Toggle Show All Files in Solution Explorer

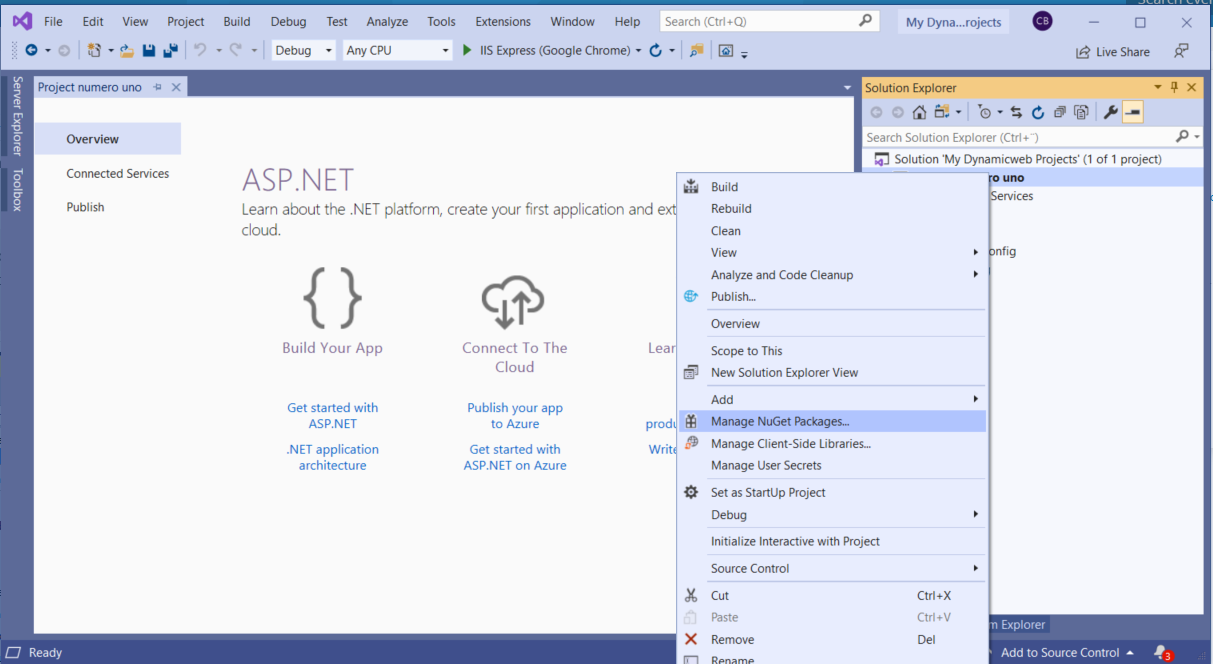click(1081, 113)
